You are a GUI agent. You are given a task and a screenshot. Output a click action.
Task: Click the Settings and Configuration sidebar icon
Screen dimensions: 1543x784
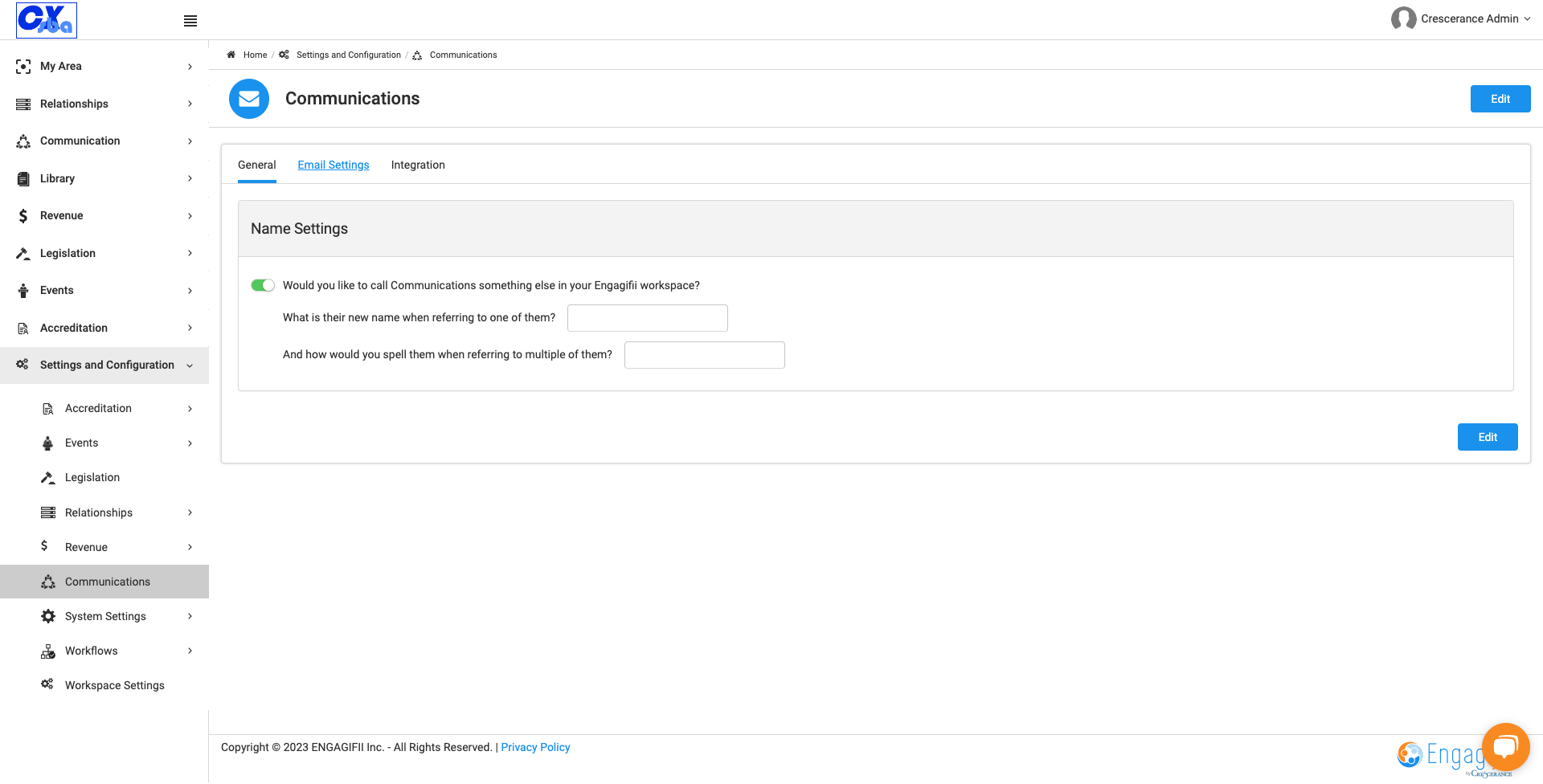point(23,365)
